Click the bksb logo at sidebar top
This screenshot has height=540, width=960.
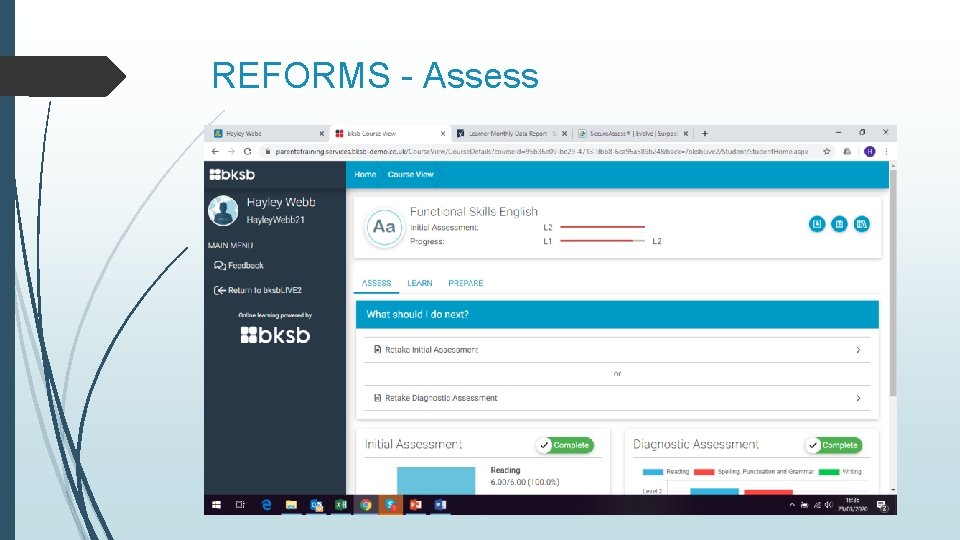(x=232, y=174)
